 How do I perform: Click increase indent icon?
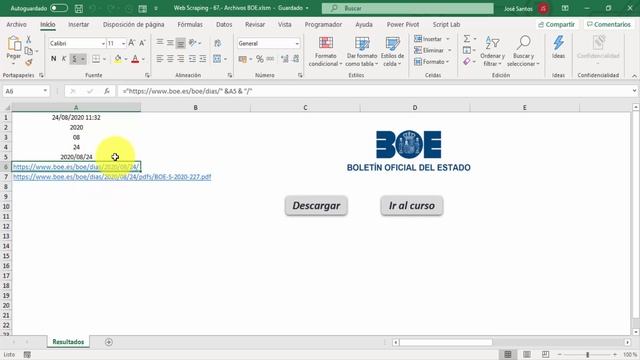202,59
